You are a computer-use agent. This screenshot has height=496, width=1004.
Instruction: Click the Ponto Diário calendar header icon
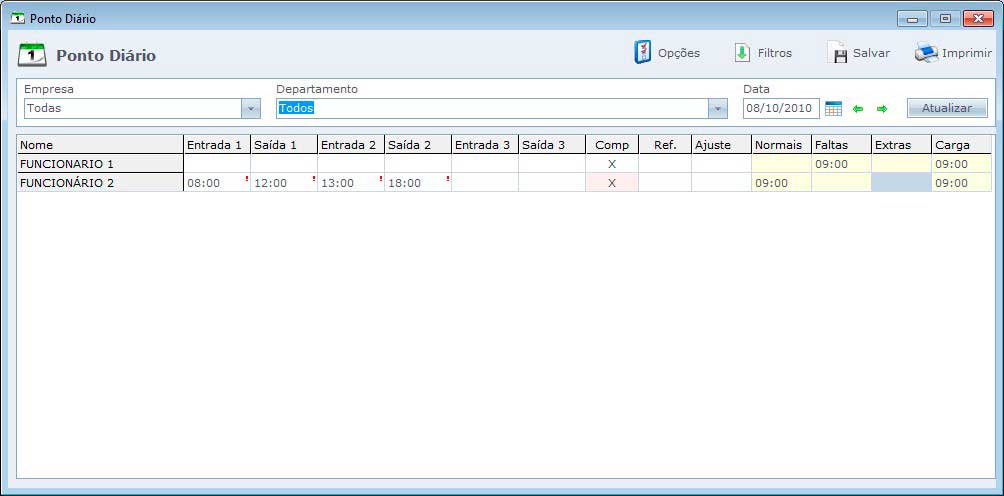[x=33, y=55]
